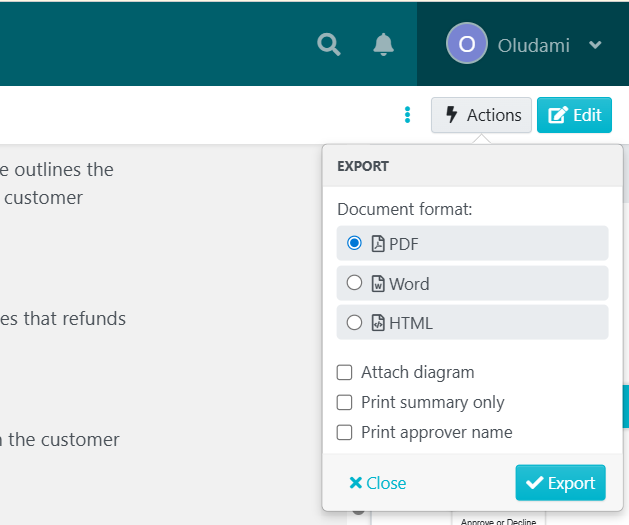
Task: Select the PDF radio button
Action: pos(354,243)
